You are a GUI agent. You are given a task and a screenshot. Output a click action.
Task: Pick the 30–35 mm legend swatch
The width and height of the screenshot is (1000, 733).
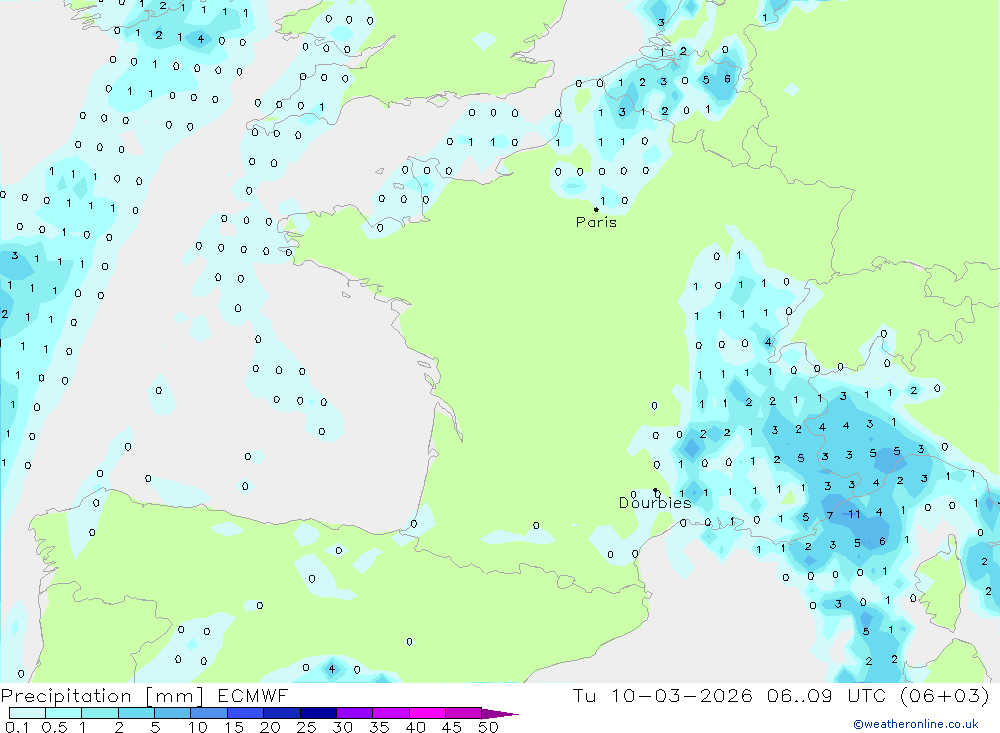click(x=355, y=713)
